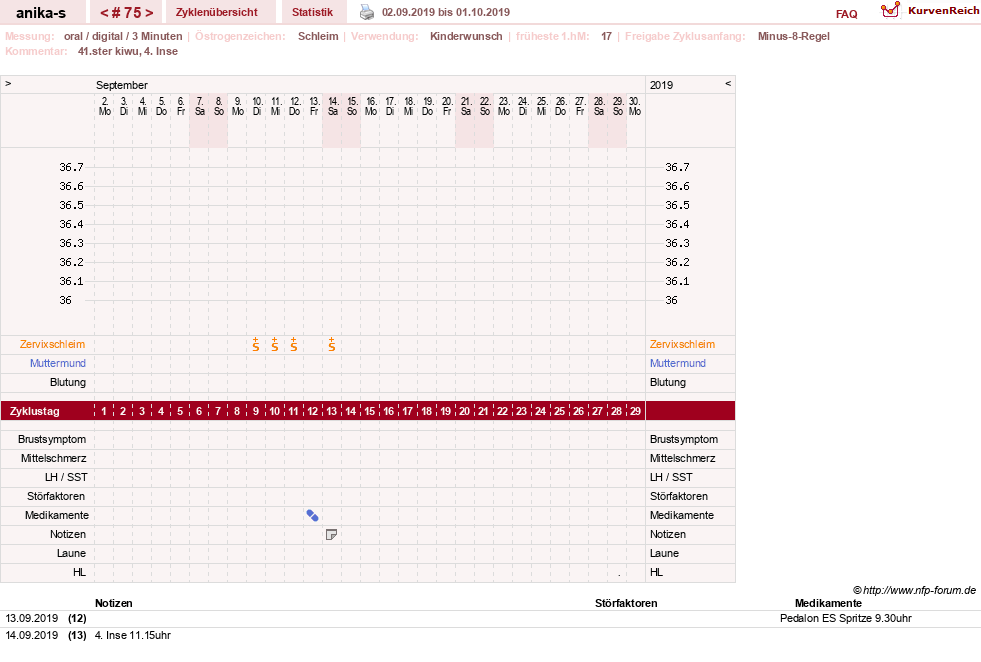Select cycle day 13 in Zyklustag bar
Image resolution: width=981 pixels, height=662 pixels.
[x=332, y=411]
